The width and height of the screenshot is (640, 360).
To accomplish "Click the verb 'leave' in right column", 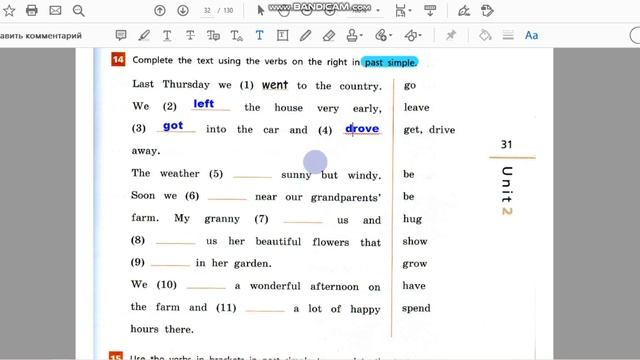I will click(x=416, y=107).
